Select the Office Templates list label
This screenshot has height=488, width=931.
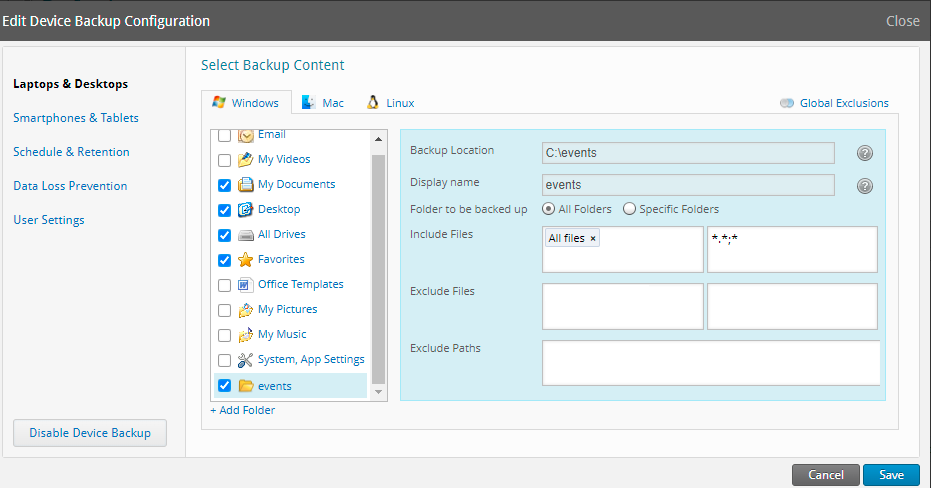(300, 284)
